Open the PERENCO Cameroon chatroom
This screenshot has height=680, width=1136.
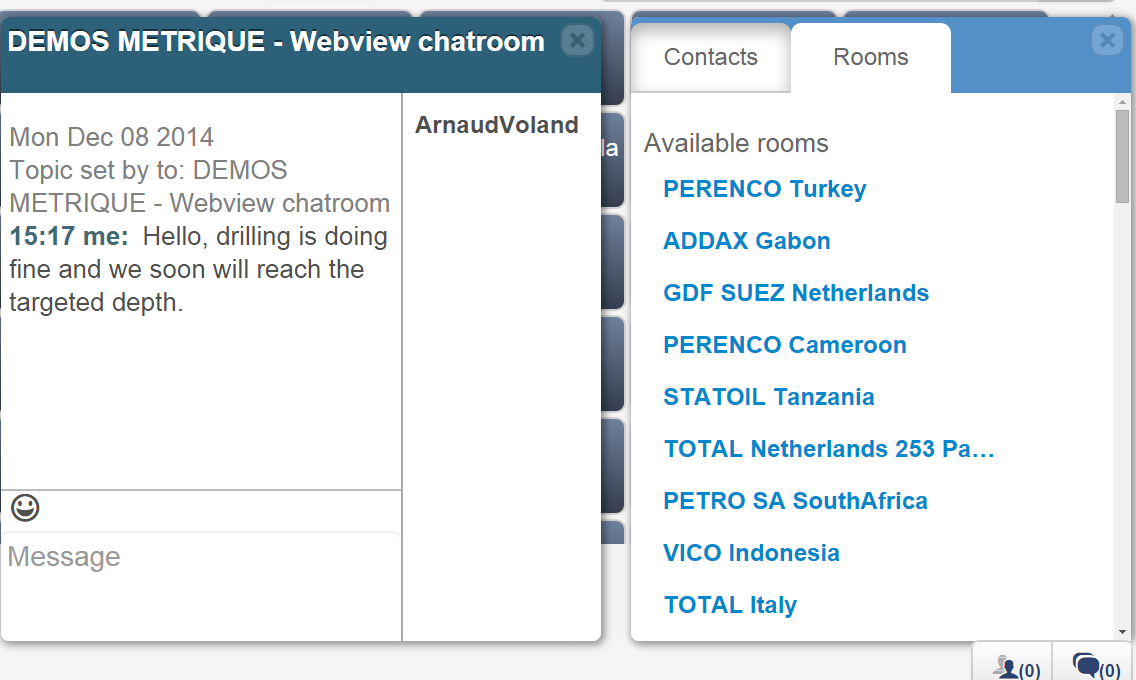point(784,345)
